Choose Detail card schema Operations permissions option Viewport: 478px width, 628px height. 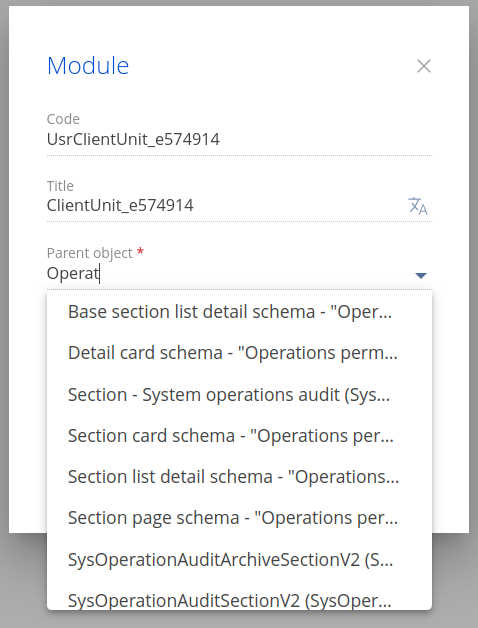point(240,353)
